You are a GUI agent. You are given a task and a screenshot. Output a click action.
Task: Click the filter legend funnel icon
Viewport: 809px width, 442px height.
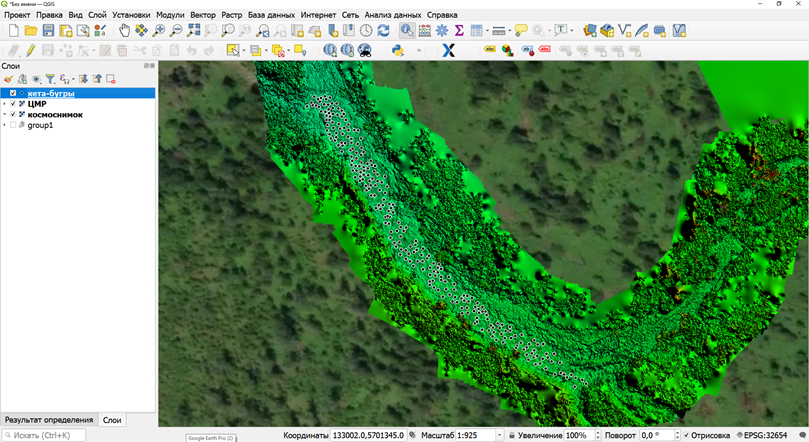(50, 79)
